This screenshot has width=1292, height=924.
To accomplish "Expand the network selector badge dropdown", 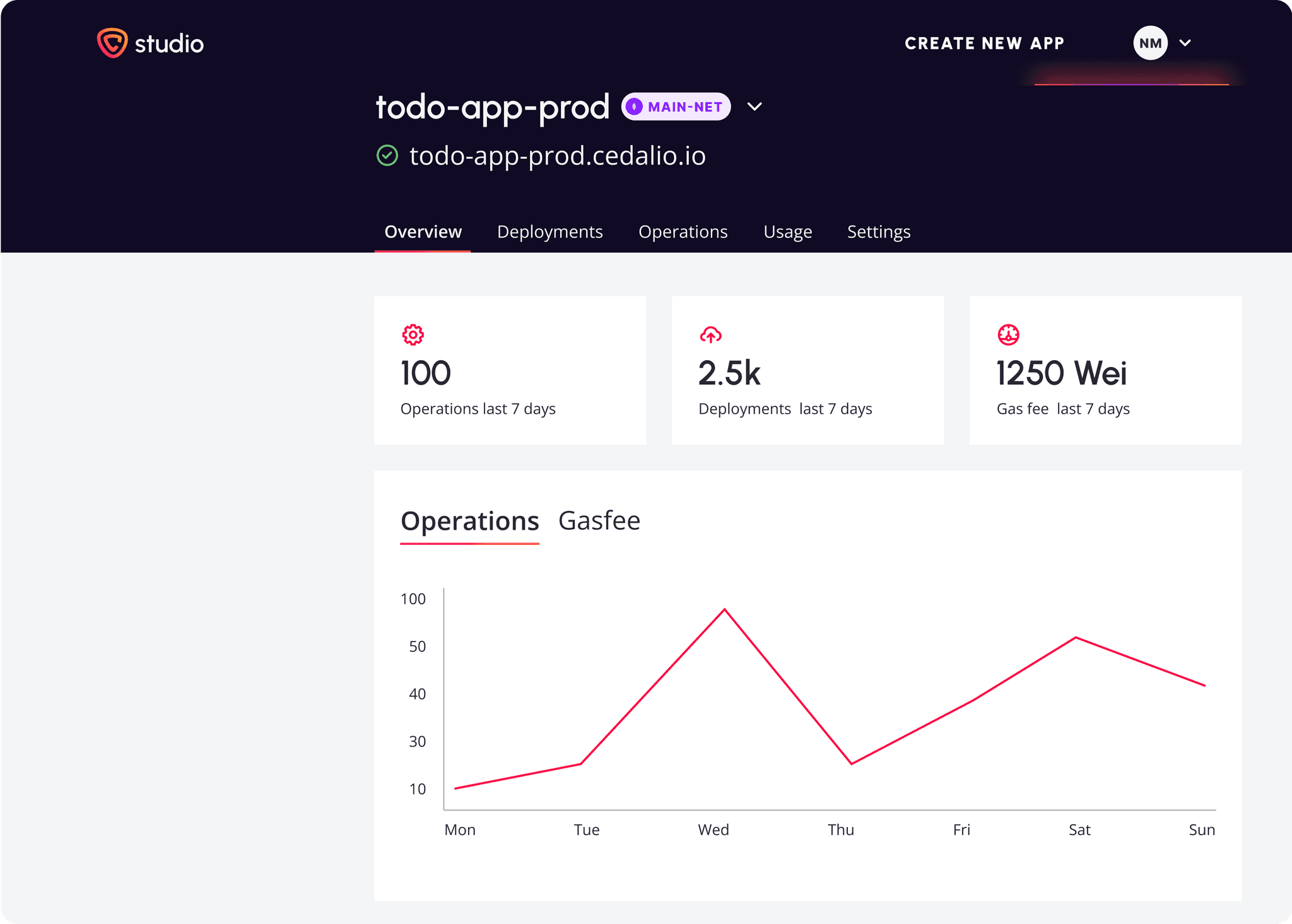I will point(676,107).
